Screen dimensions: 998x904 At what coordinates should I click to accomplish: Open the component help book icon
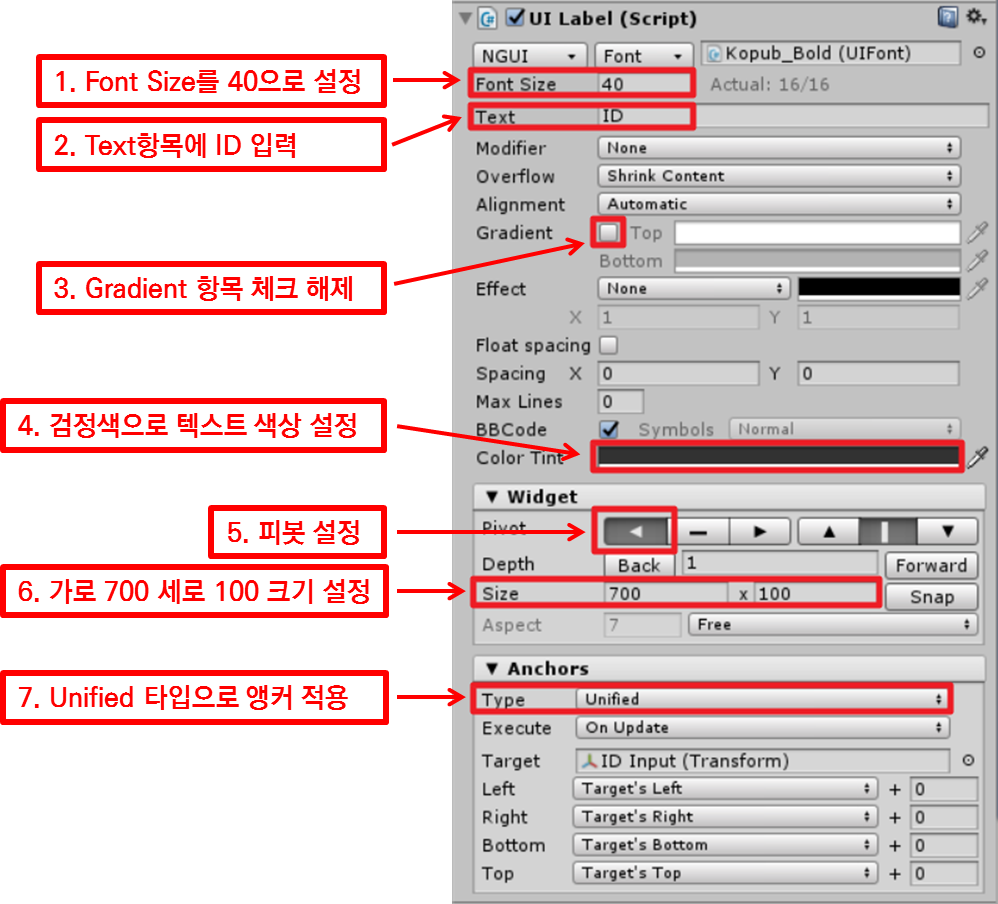coord(948,17)
